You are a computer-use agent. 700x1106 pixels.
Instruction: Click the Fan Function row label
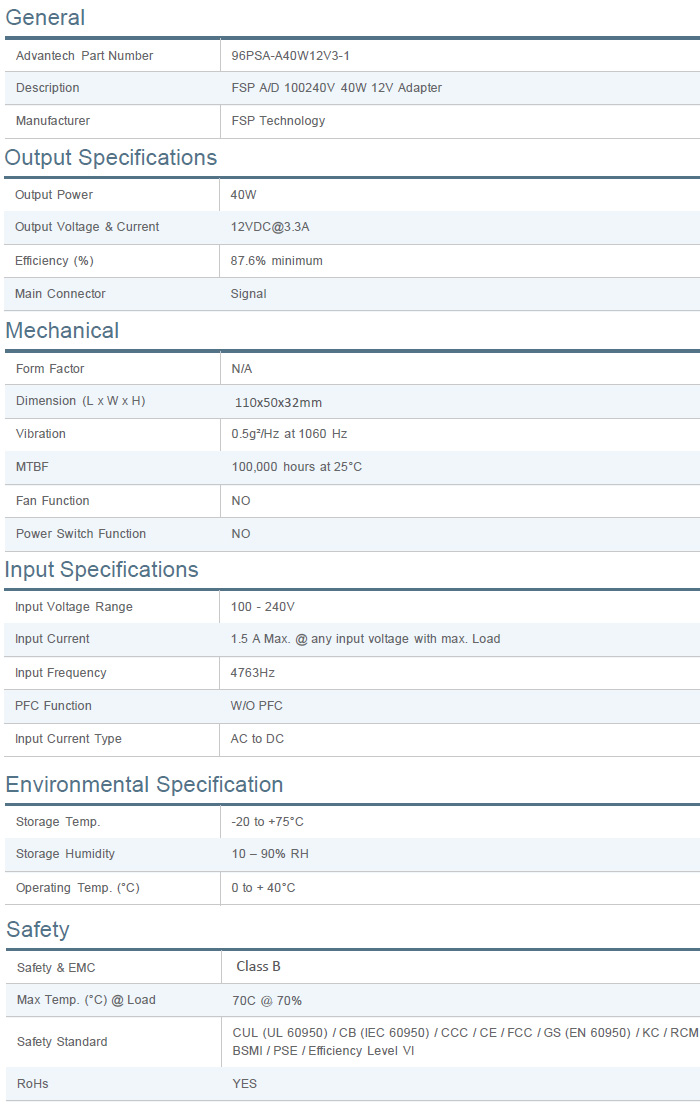click(x=53, y=501)
